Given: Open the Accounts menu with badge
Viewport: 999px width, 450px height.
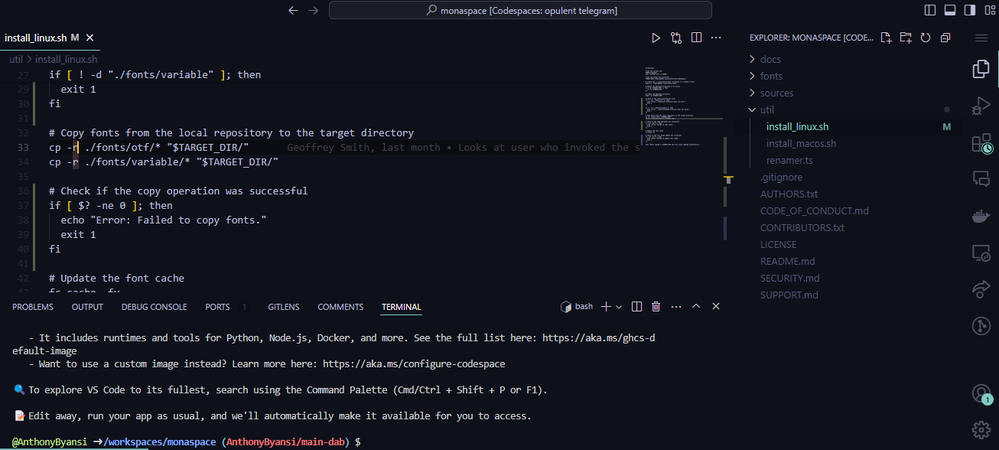Looking at the screenshot, I should click(981, 394).
